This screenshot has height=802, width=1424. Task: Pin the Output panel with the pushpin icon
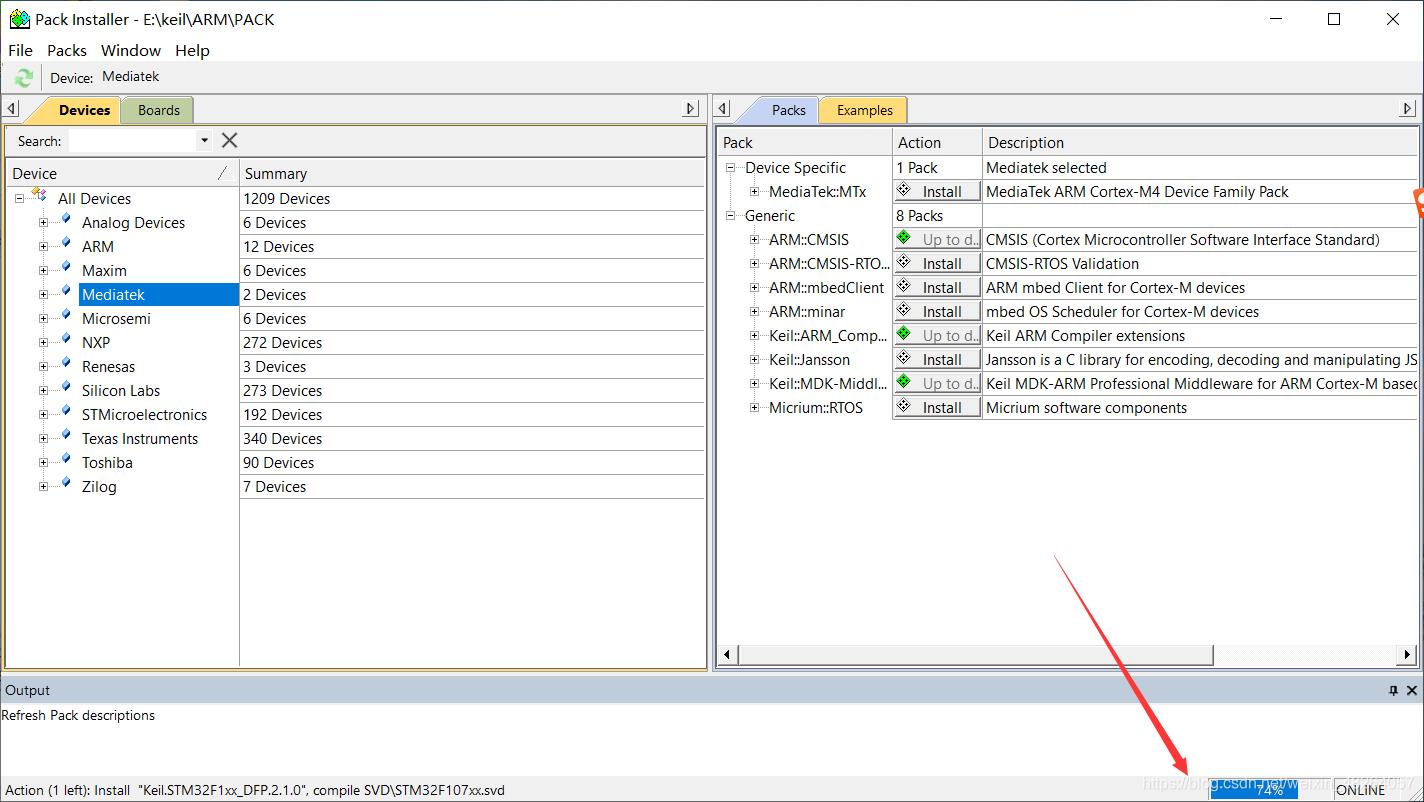1394,691
